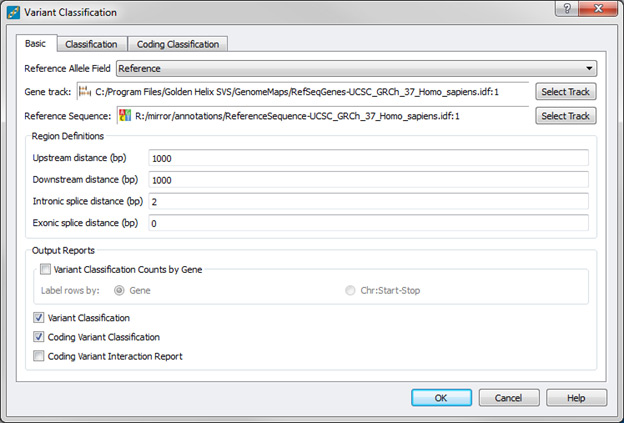624x423 pixels.
Task: Uncheck the Variant Classification checkbox
Action: [39, 318]
